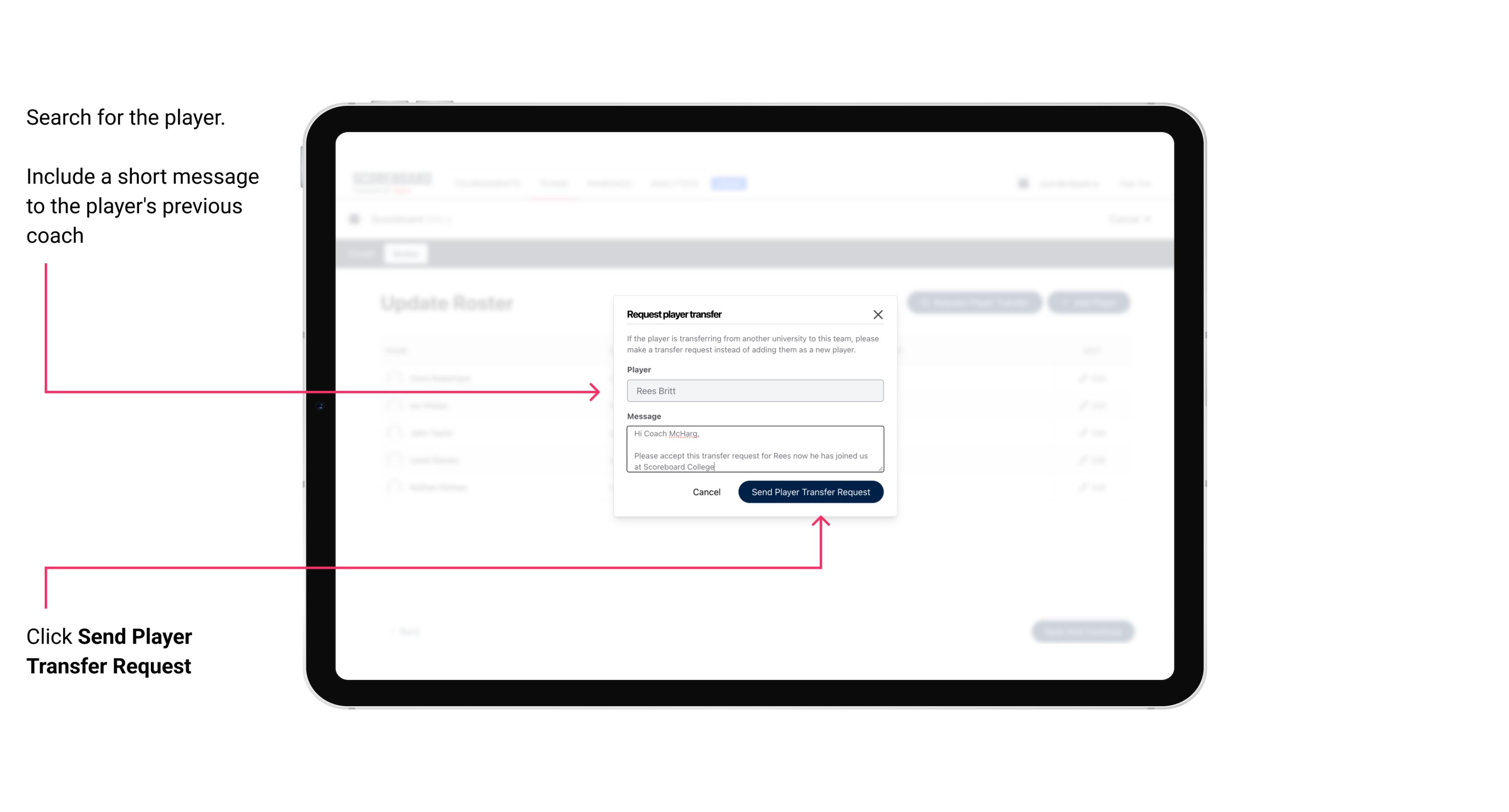Image resolution: width=1509 pixels, height=812 pixels.
Task: Click the close X button on dialog
Action: click(x=878, y=314)
